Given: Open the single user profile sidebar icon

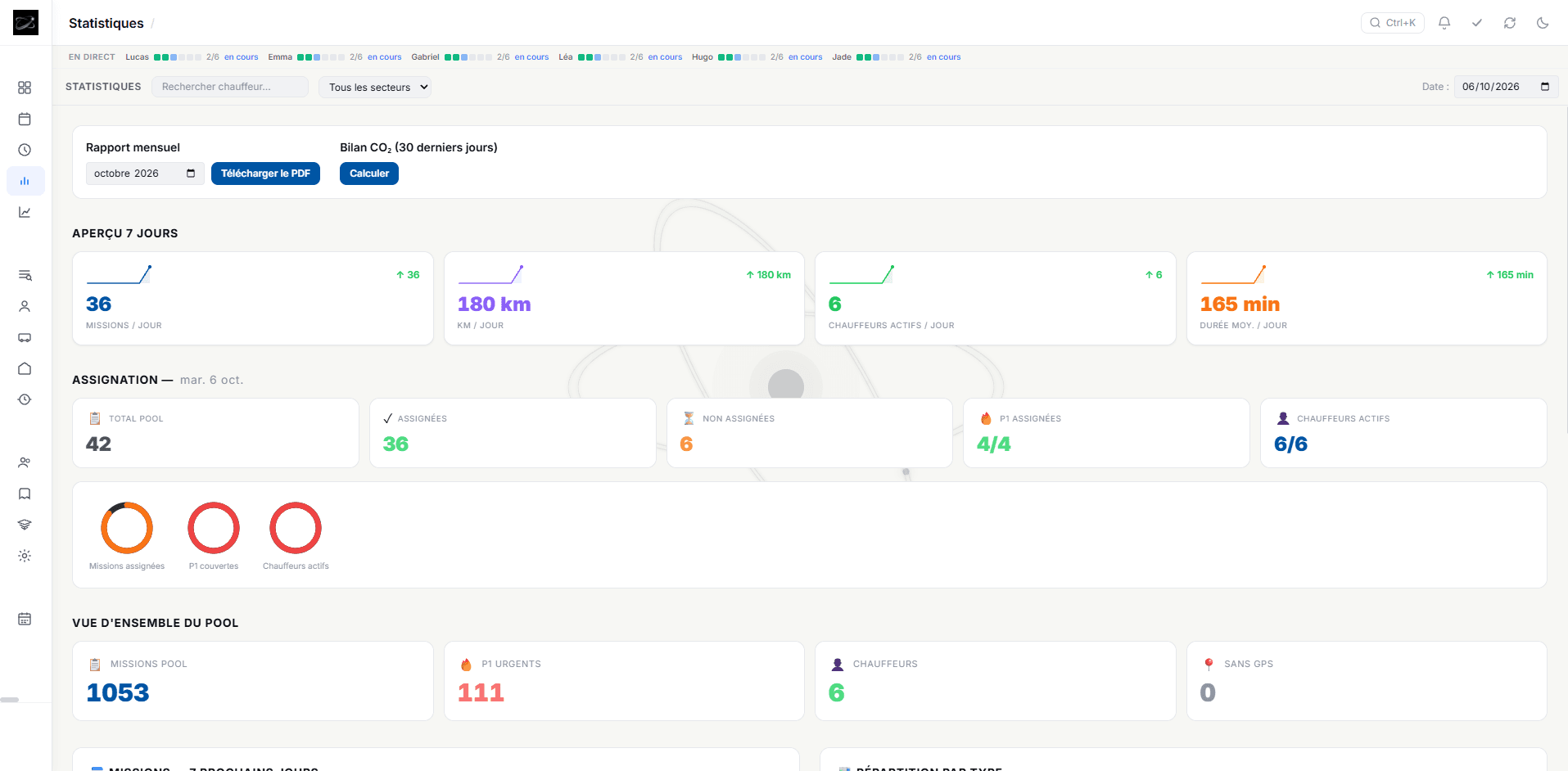Looking at the screenshot, I should tap(25, 306).
